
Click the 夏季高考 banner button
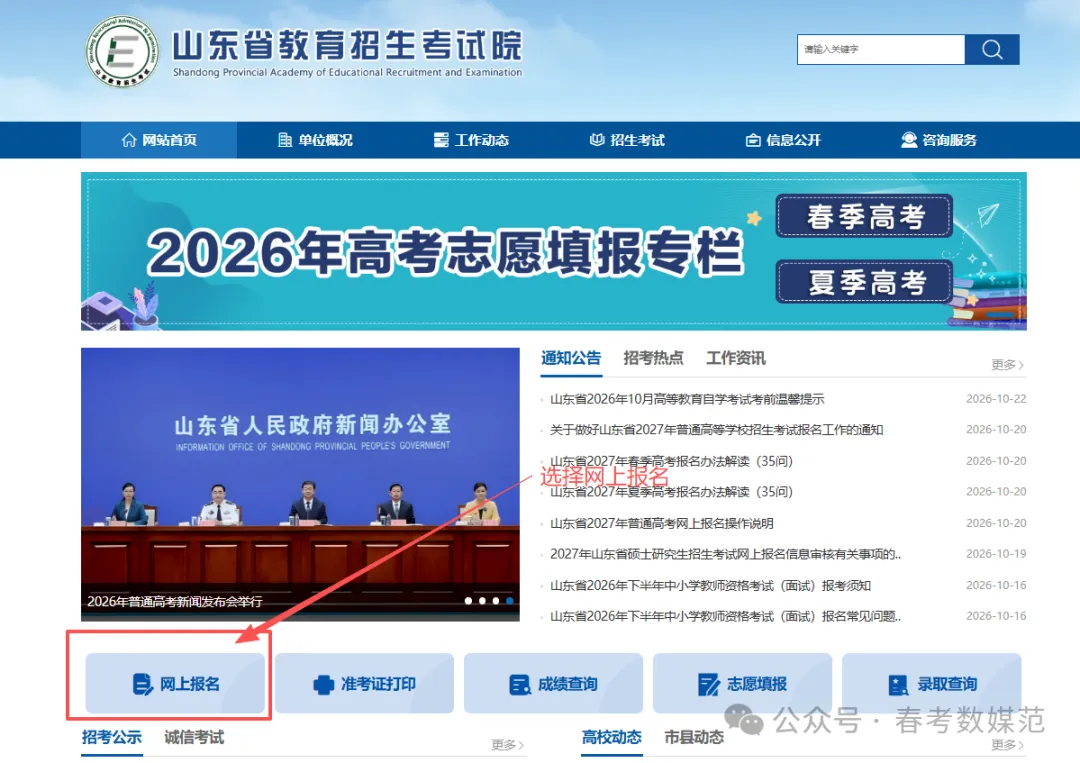[x=864, y=282]
